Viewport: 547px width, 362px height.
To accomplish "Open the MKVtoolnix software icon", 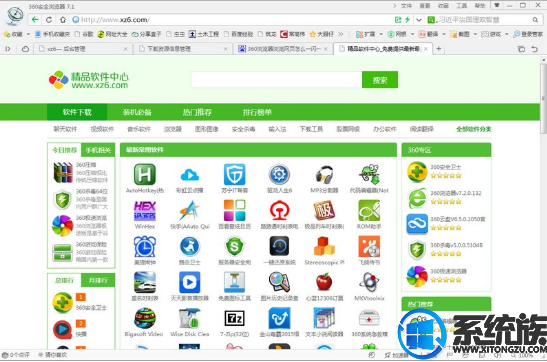I will 369,282.
